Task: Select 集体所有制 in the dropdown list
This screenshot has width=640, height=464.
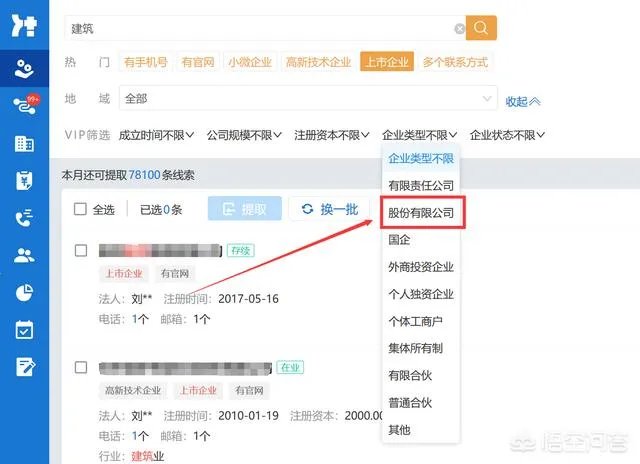Action: click(x=421, y=348)
